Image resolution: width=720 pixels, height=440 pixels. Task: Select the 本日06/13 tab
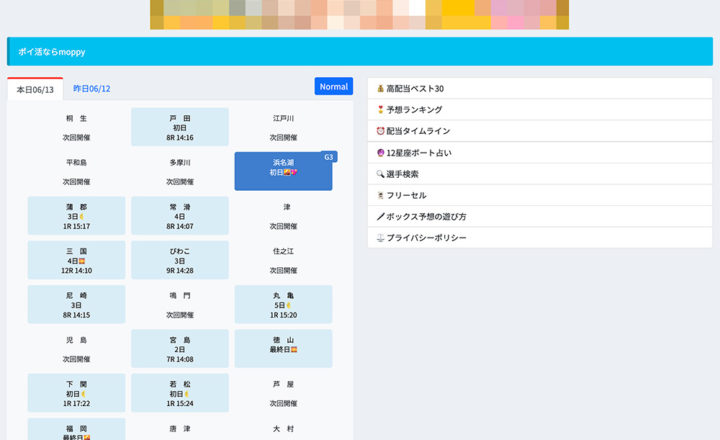(x=35, y=89)
